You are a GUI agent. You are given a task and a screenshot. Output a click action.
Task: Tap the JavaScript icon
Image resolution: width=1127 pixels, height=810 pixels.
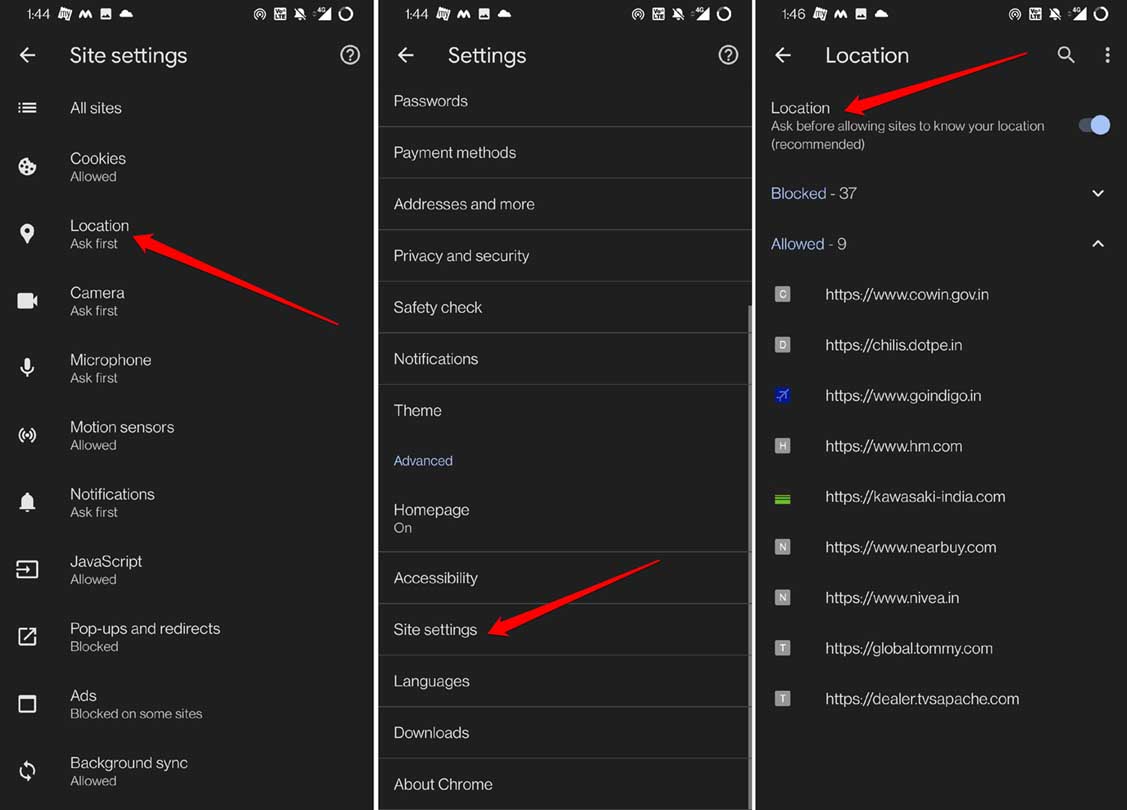[x=27, y=569]
